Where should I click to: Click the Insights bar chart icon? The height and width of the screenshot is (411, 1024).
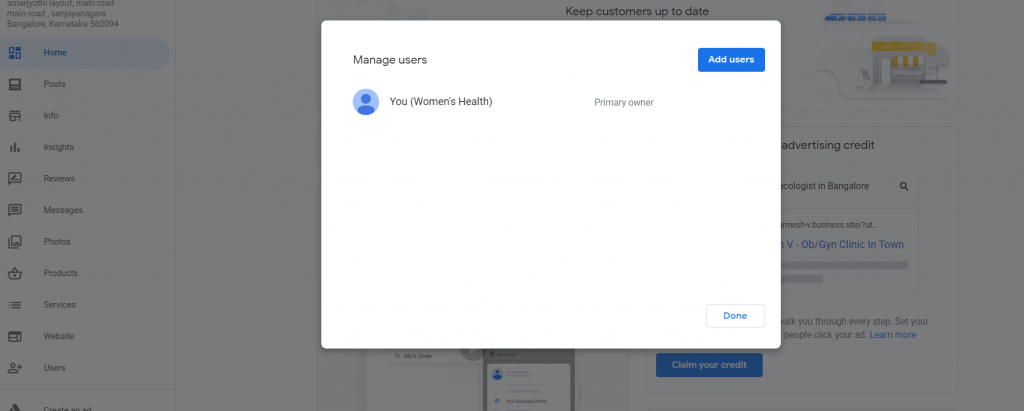[x=15, y=147]
